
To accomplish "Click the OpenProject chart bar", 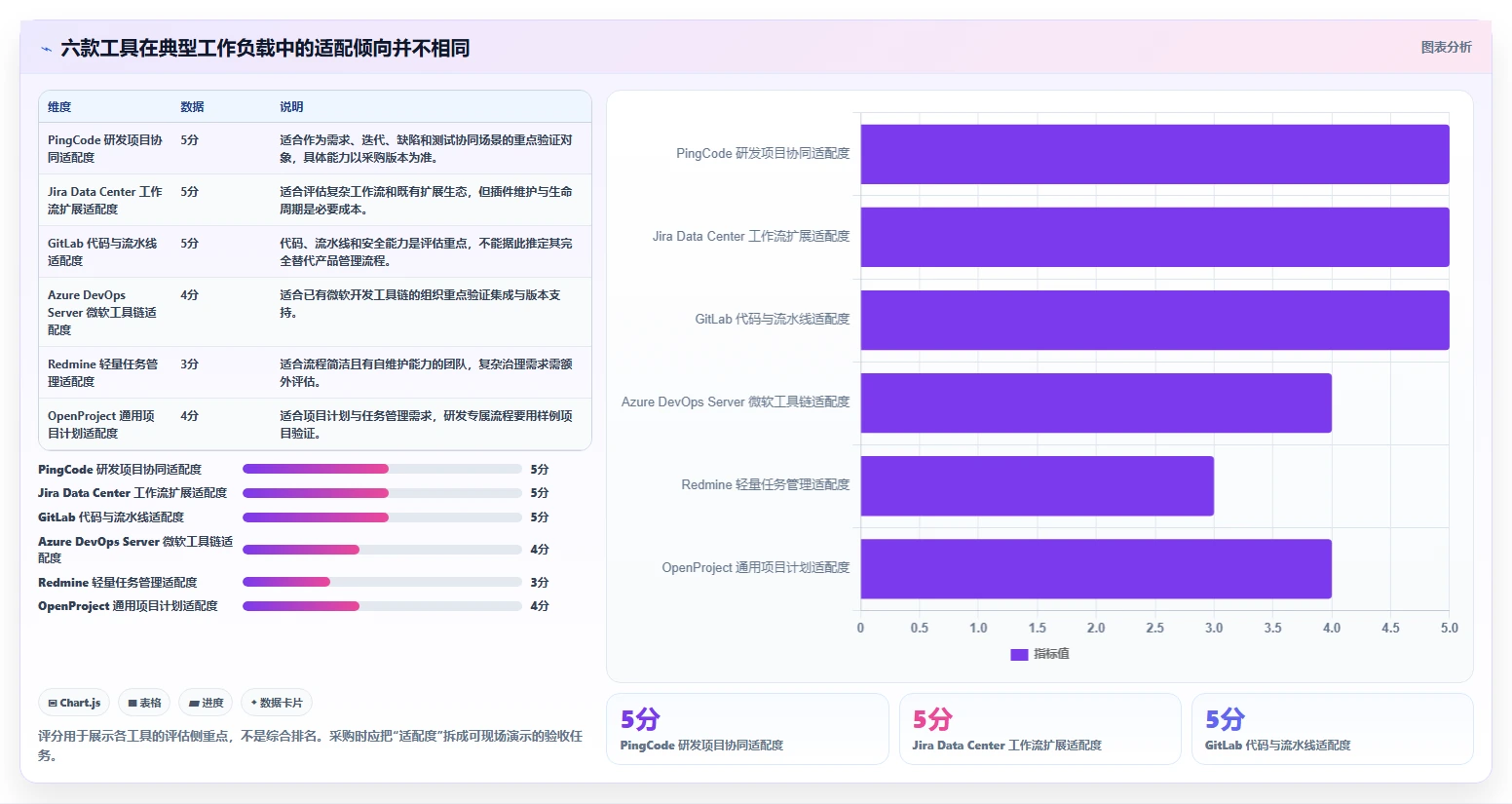I will [1096, 568].
